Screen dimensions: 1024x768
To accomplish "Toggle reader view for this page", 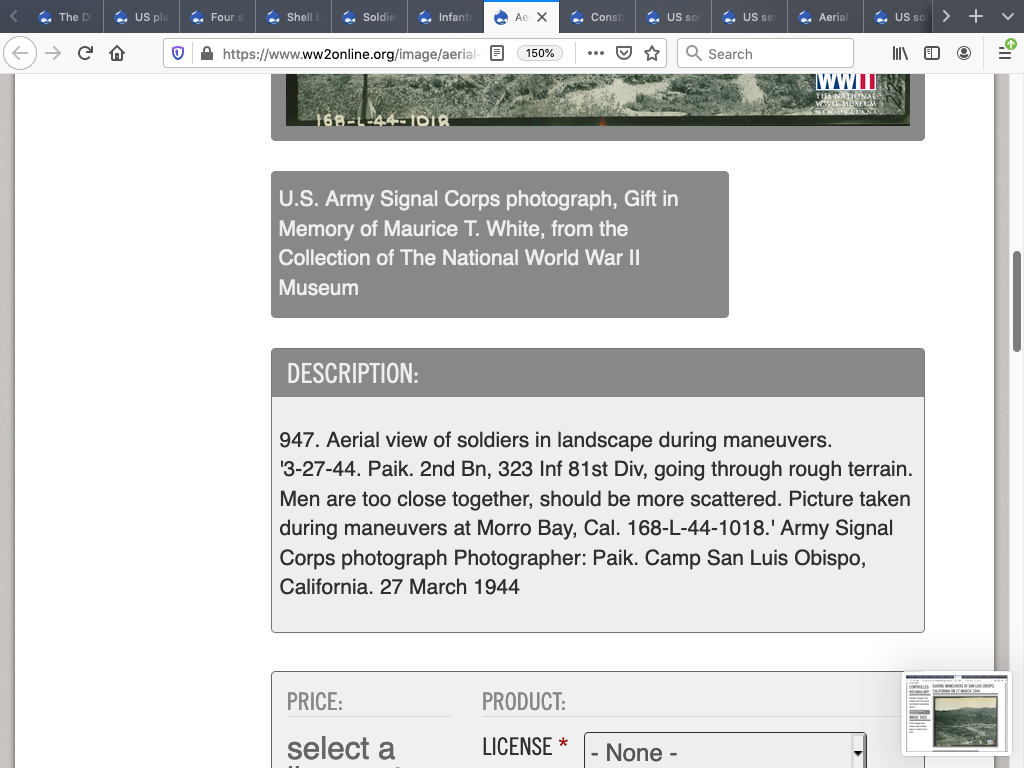I will coord(497,54).
